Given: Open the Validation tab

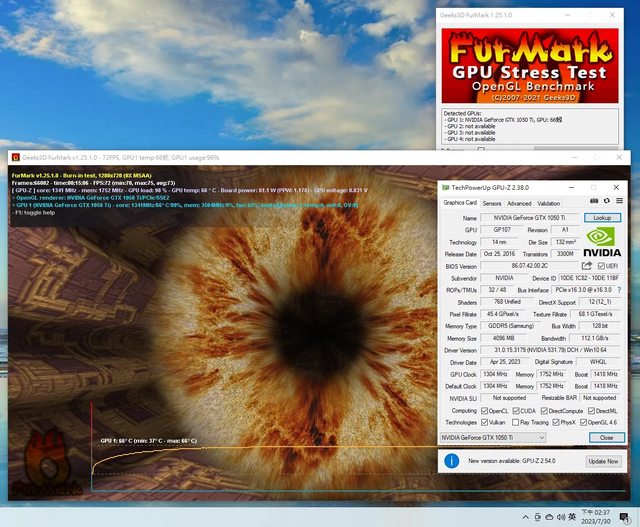Looking at the screenshot, I should coord(549,203).
